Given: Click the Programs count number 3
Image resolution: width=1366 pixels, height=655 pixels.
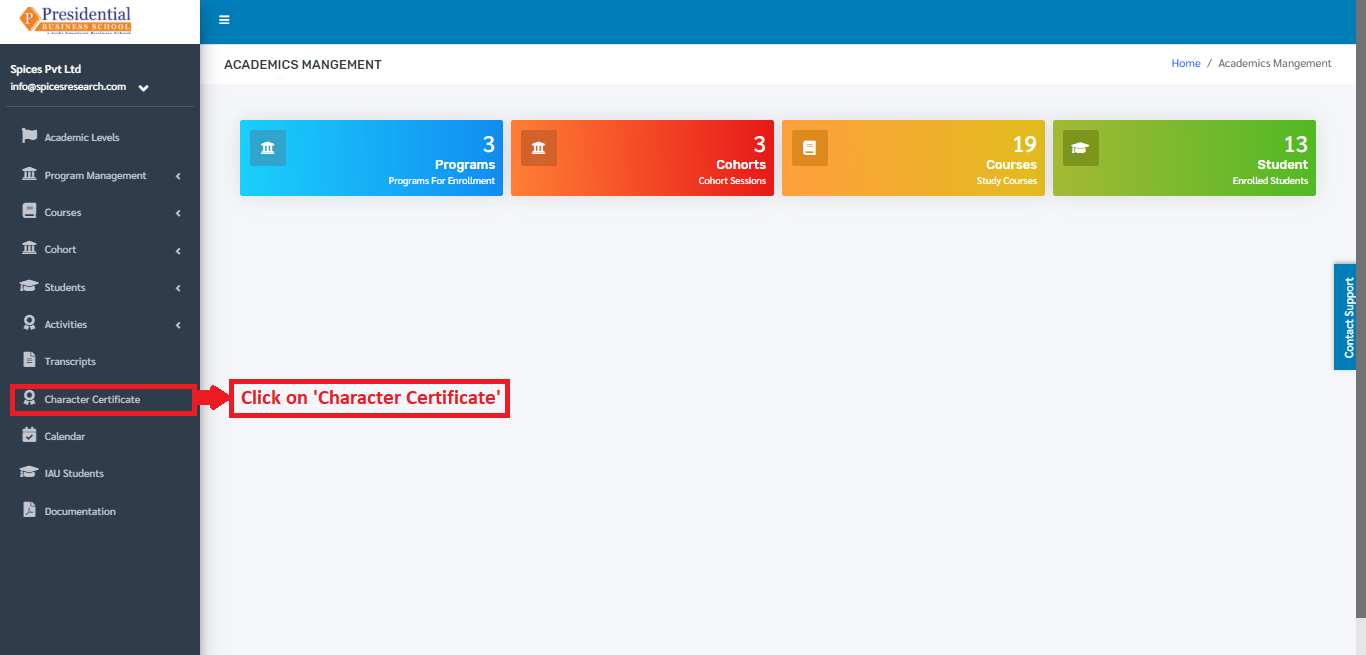Looking at the screenshot, I should coord(489,144).
